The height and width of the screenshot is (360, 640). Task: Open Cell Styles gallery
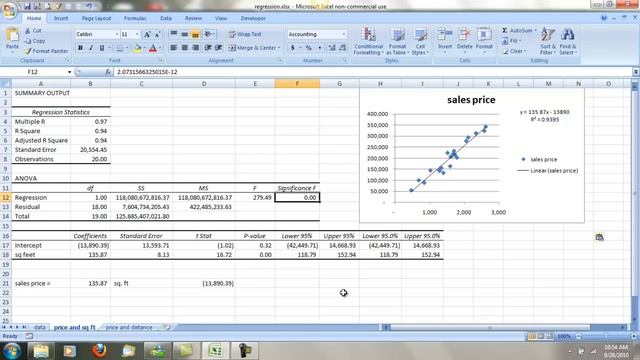(x=420, y=41)
